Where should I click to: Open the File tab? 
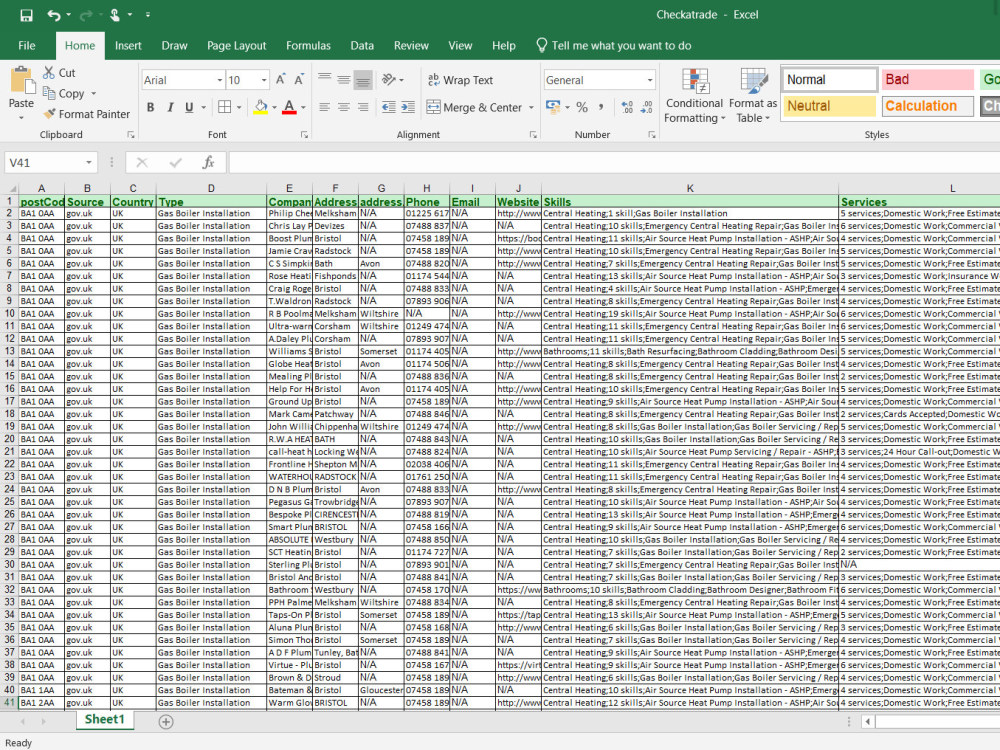[27, 45]
